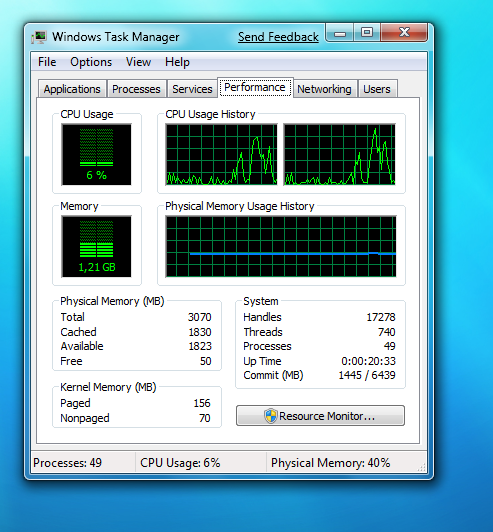Viewport: 493px width, 532px height.
Task: Click the Free value 50
Action: pyautogui.click(x=206, y=361)
